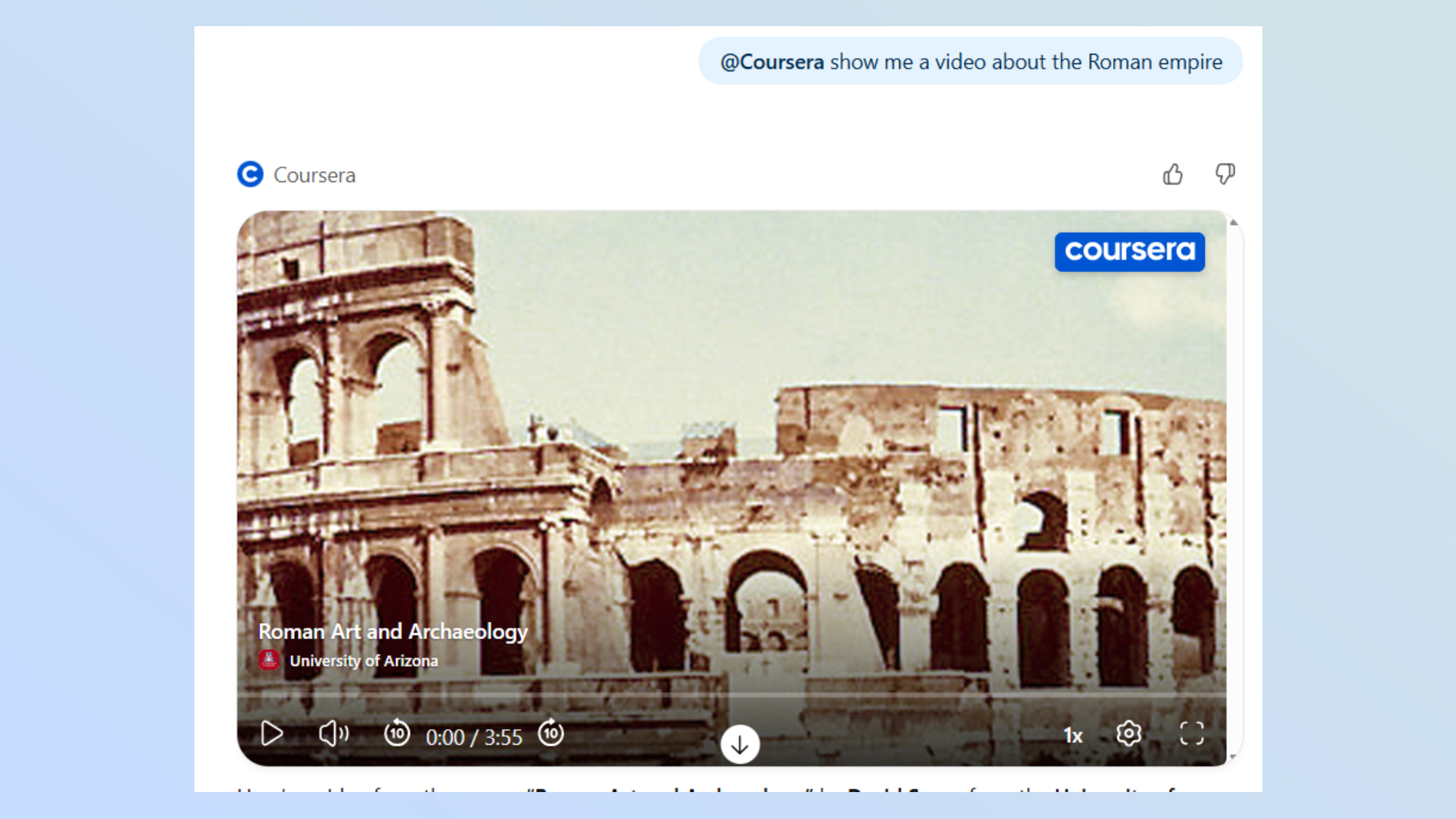Viewport: 1456px width, 819px height.
Task: Click the Coursera logo badge on the thumbnail
Action: coord(1129,251)
